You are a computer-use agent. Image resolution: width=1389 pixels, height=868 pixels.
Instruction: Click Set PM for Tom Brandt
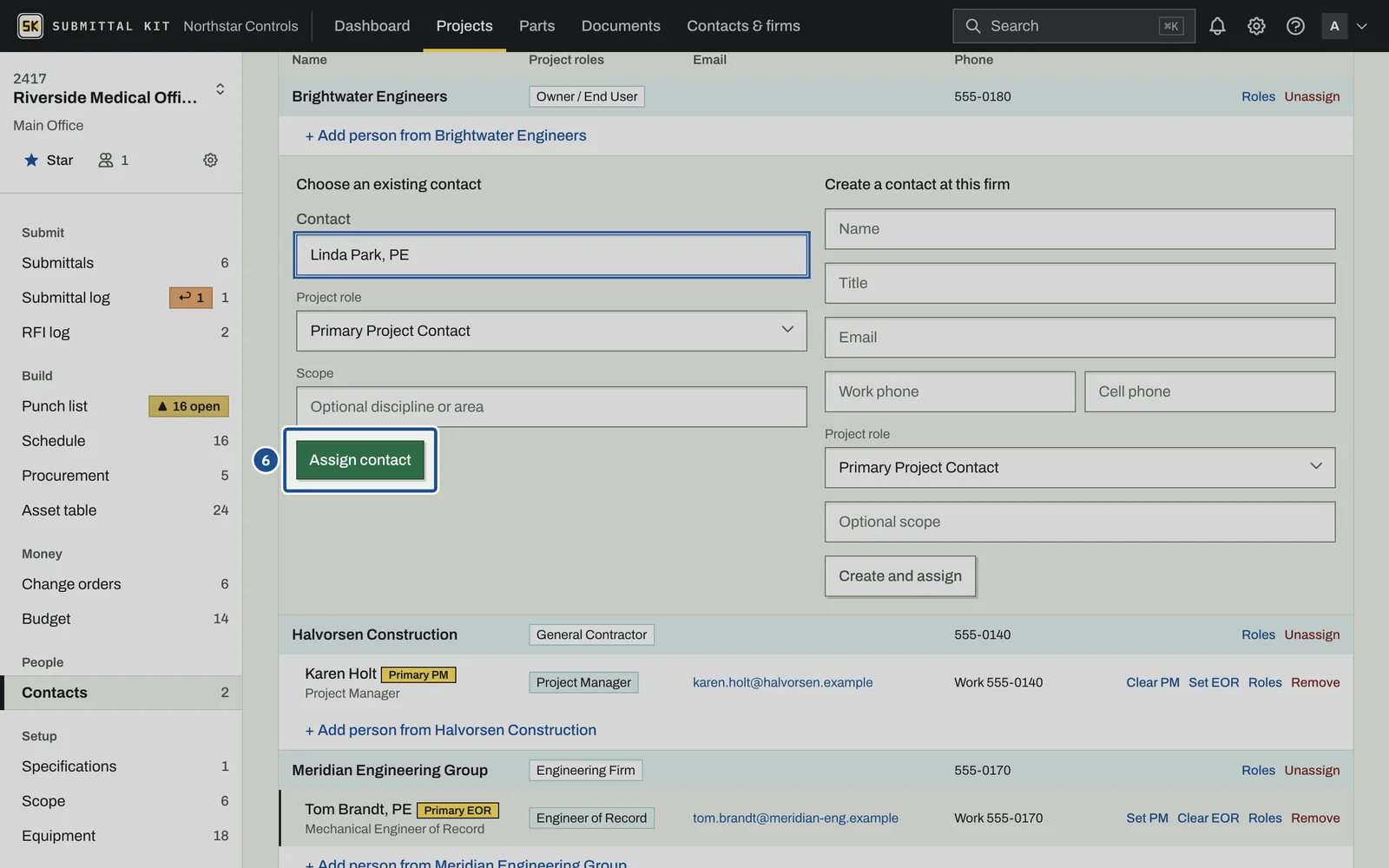1147,818
